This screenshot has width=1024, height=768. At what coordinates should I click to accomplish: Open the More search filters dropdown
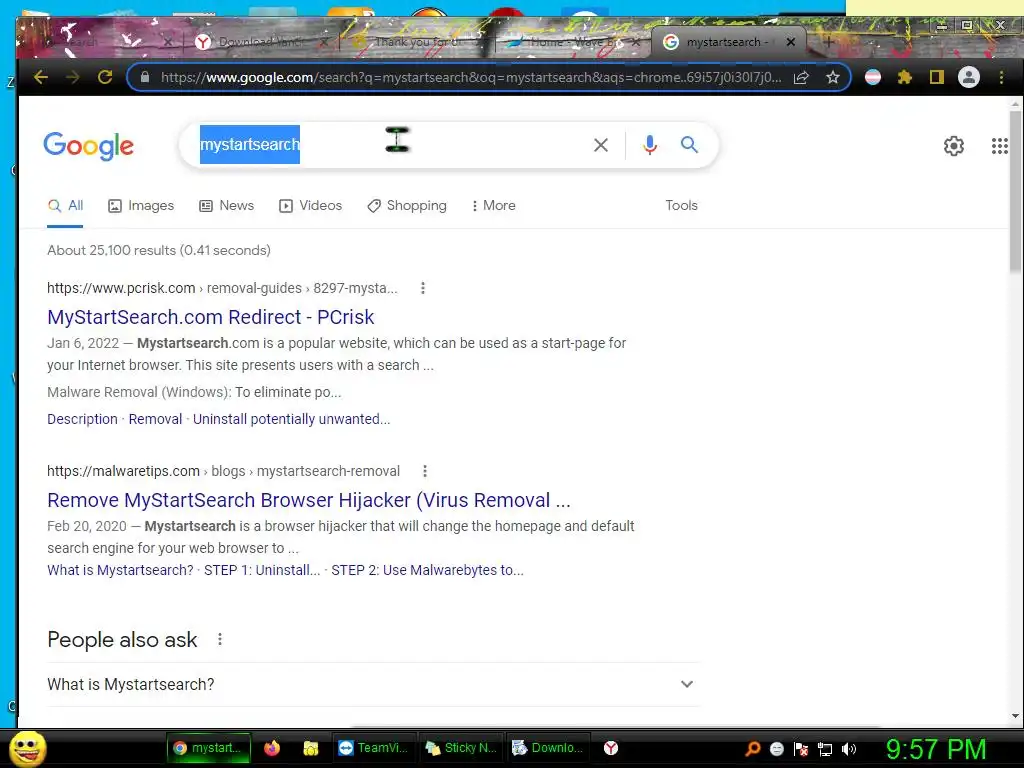[x=493, y=206]
